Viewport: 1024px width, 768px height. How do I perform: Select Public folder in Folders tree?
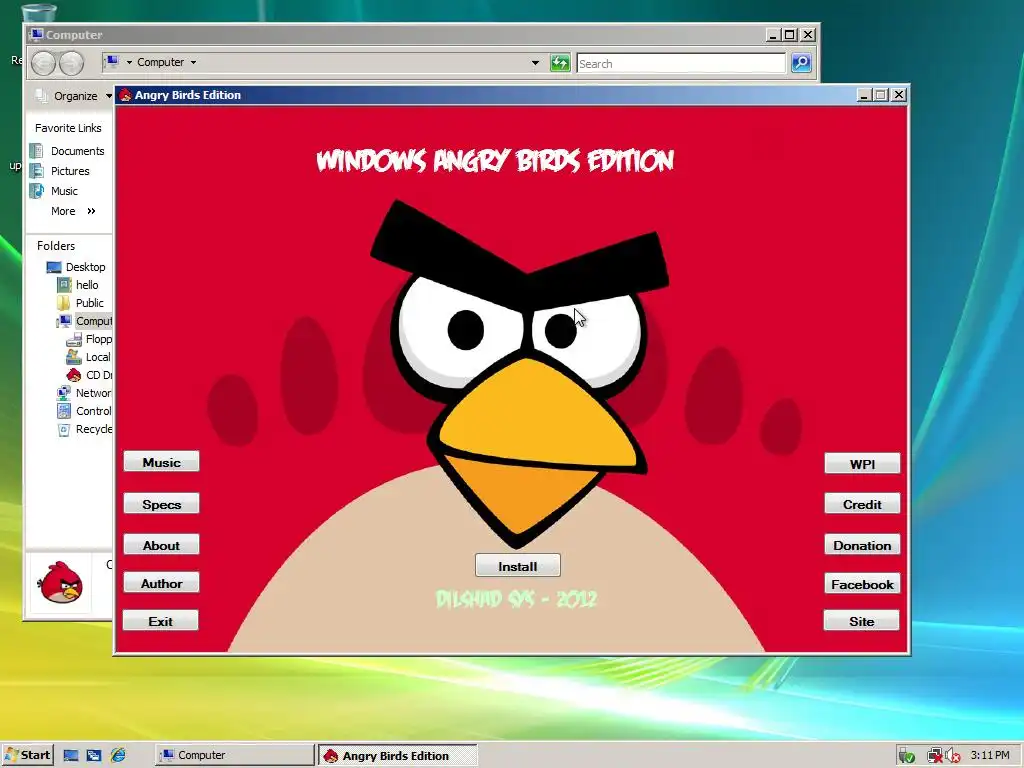(89, 302)
